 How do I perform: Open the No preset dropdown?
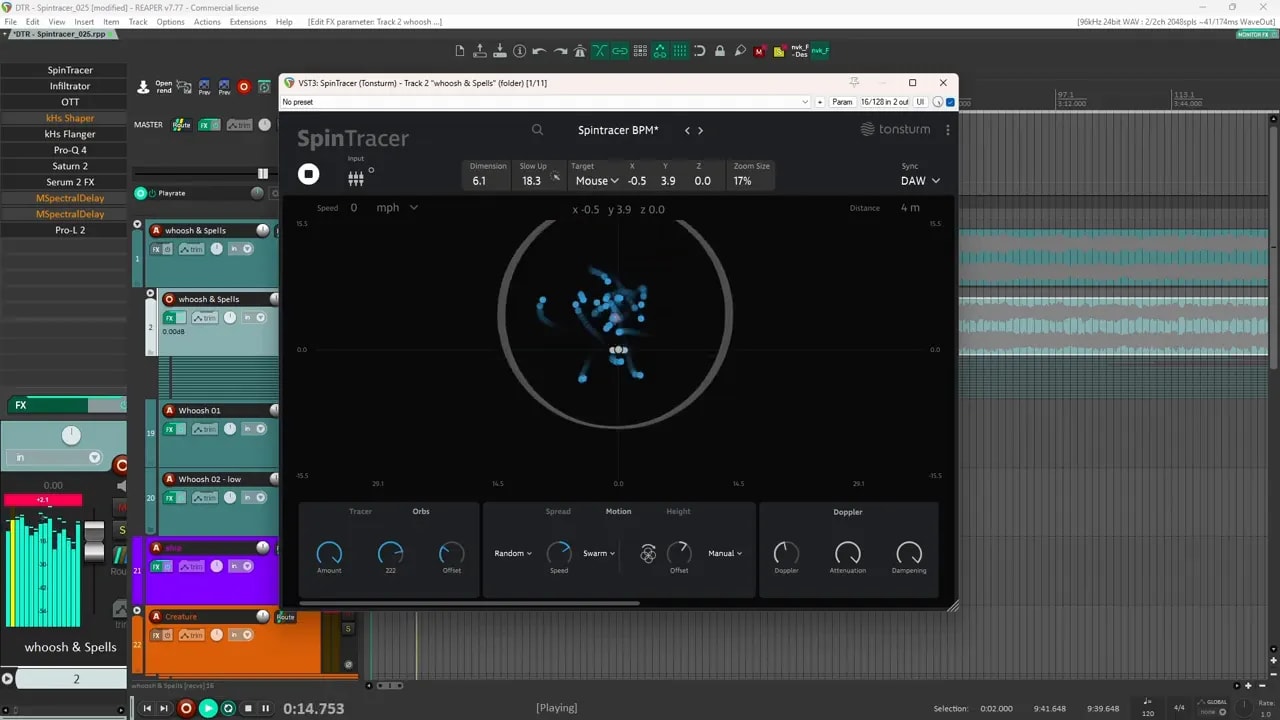(x=545, y=102)
